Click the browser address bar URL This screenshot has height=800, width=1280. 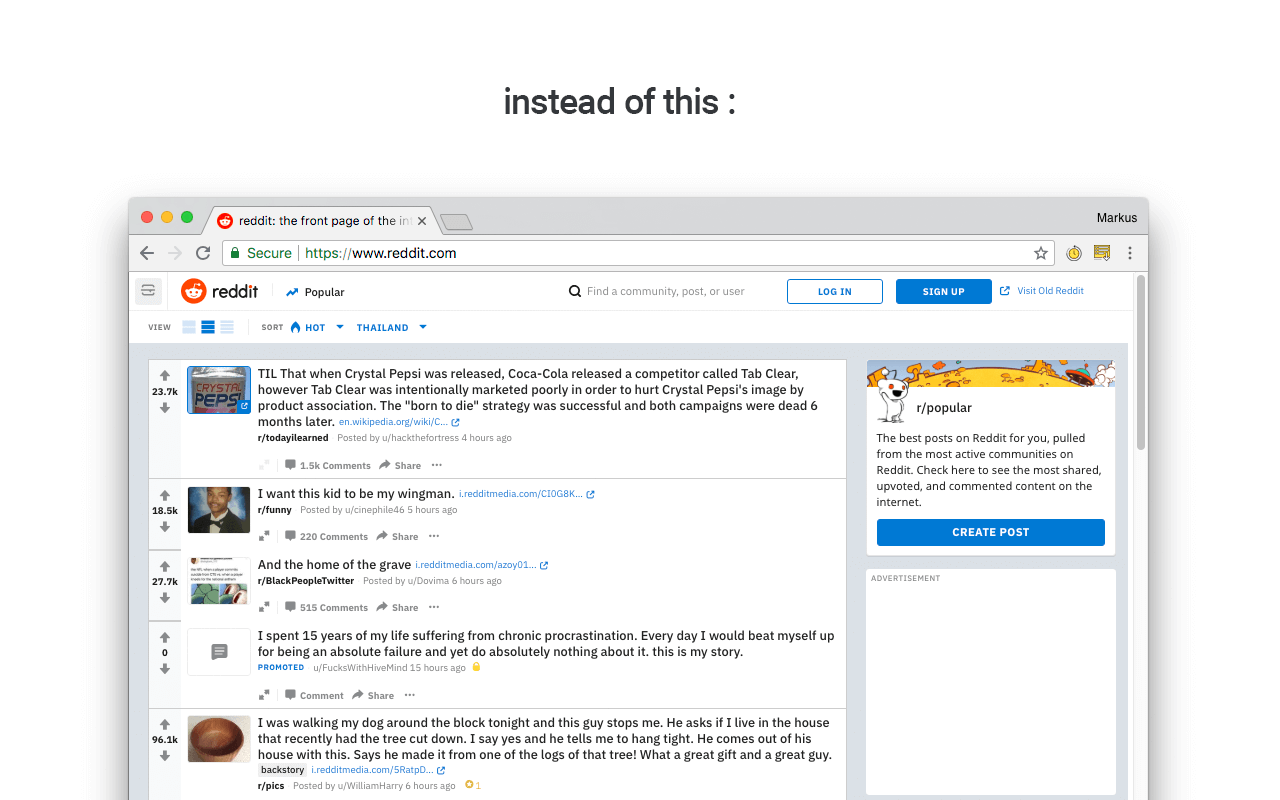[x=380, y=253]
